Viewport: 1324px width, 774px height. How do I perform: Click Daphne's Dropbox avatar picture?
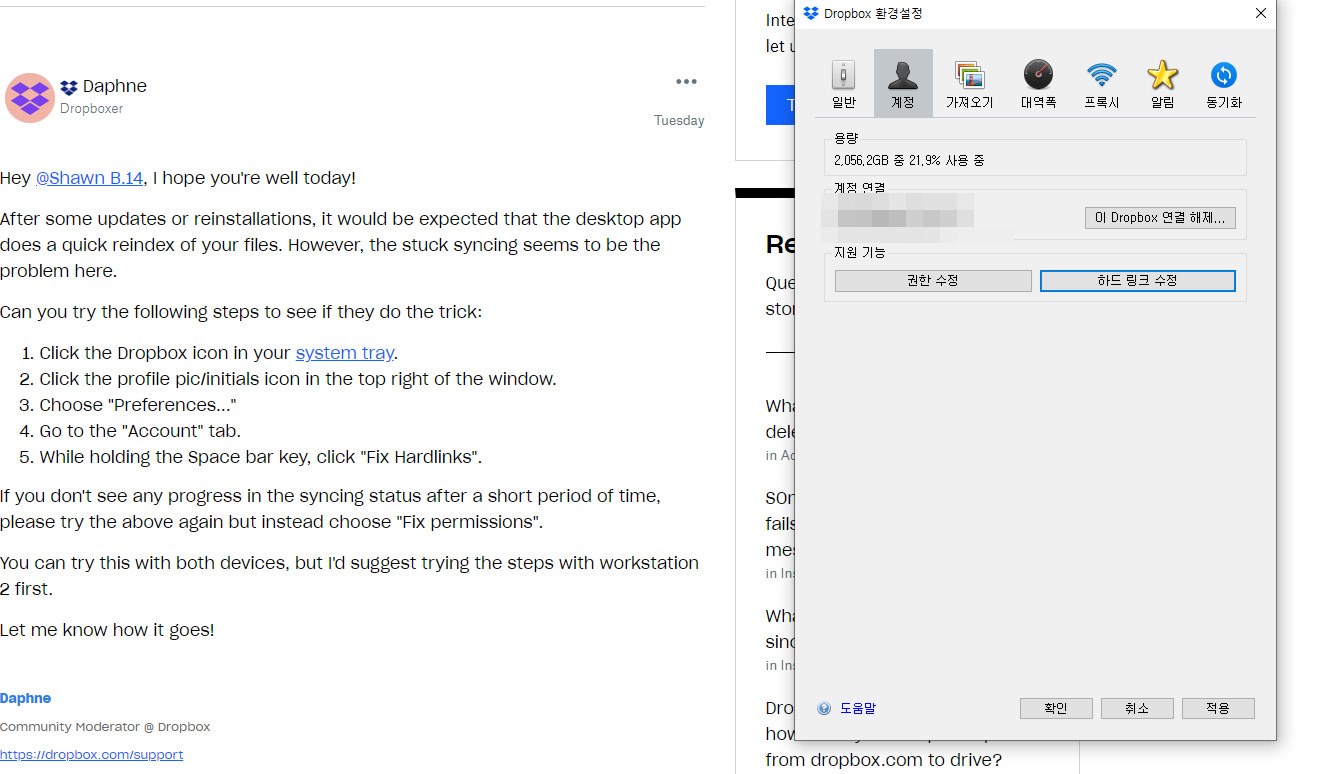click(x=30, y=98)
